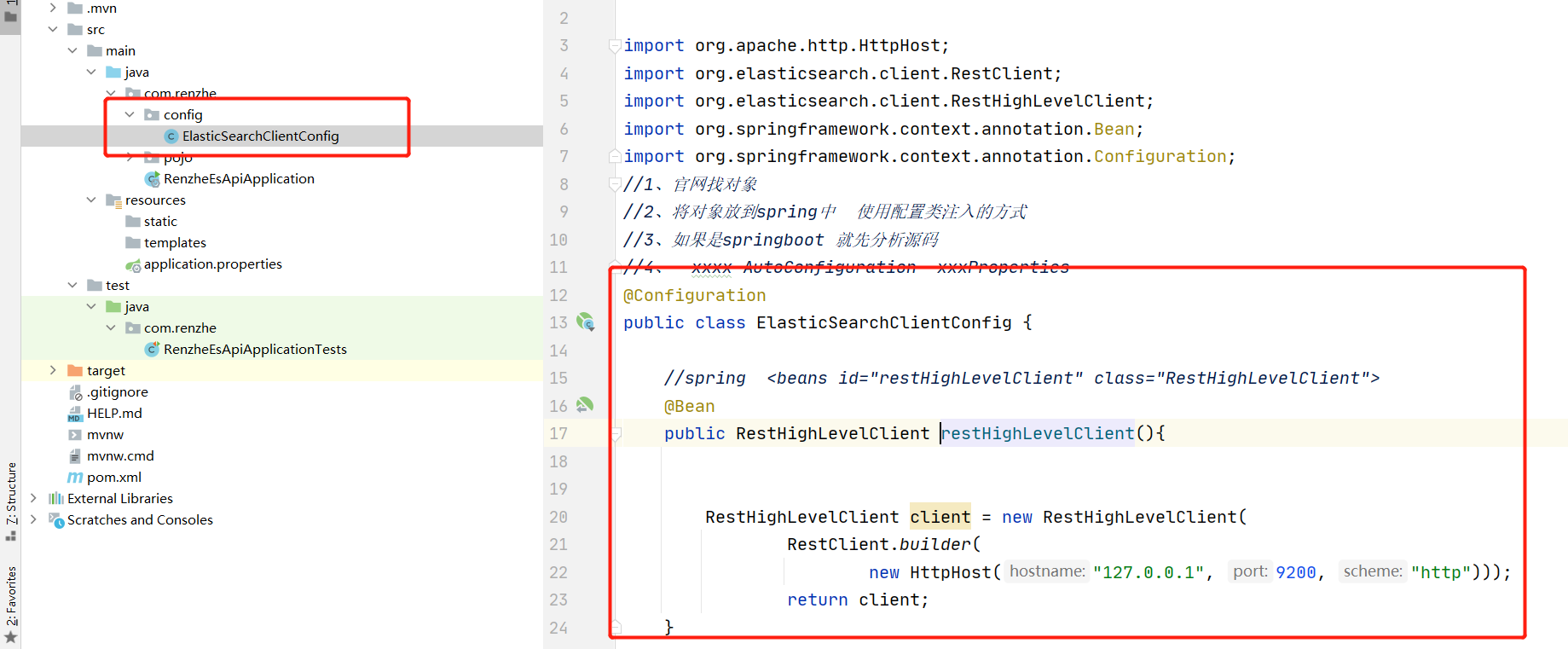Screen dimensions: 1568x649
Task: Select pom.xml in project tree
Action: pyautogui.click(x=114, y=477)
